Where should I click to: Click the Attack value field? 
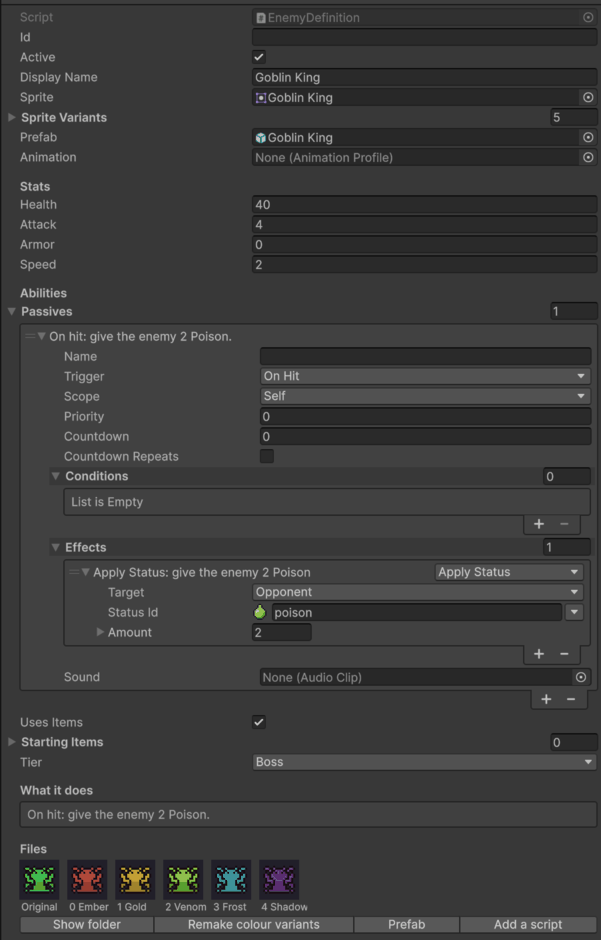click(425, 224)
